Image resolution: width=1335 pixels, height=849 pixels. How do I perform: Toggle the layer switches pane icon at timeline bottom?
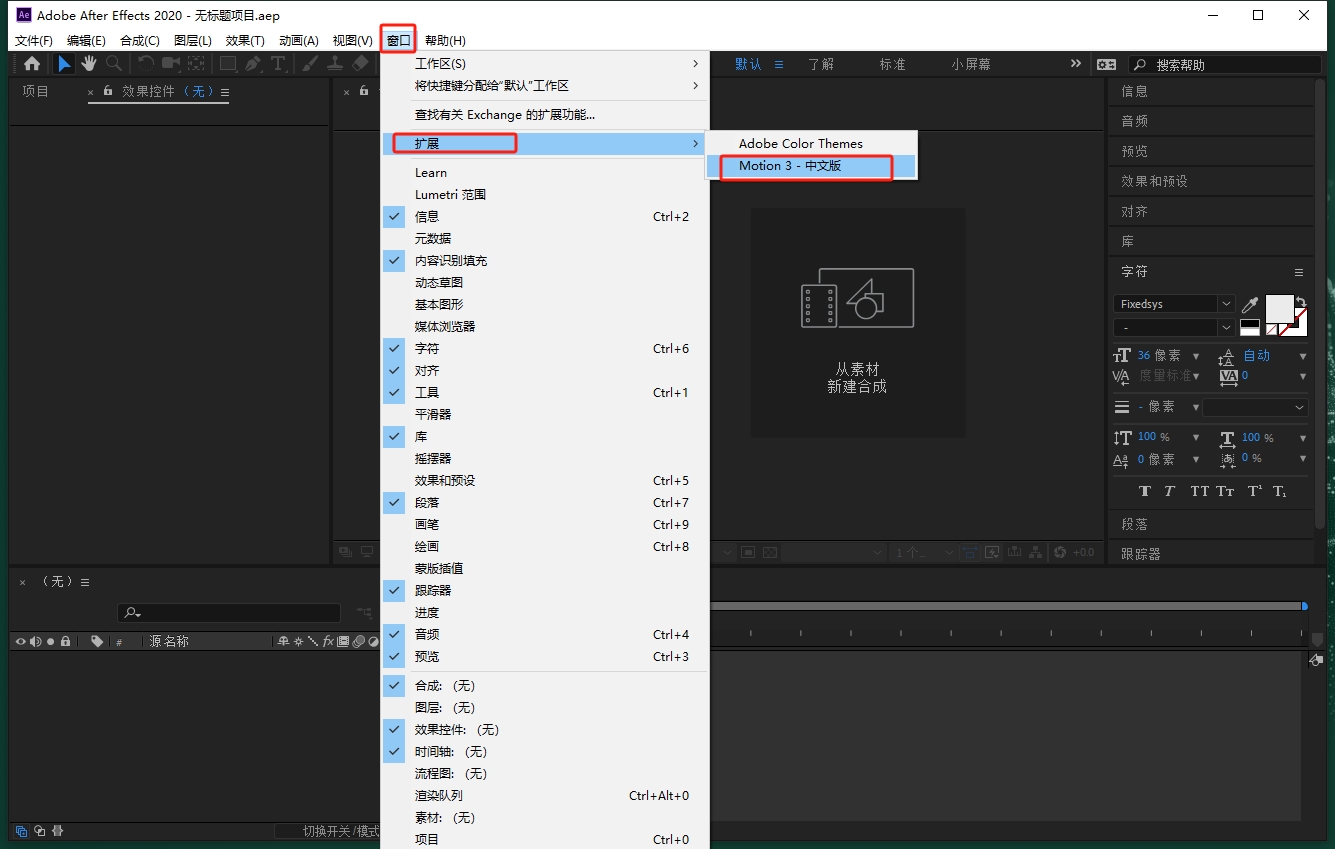21,831
